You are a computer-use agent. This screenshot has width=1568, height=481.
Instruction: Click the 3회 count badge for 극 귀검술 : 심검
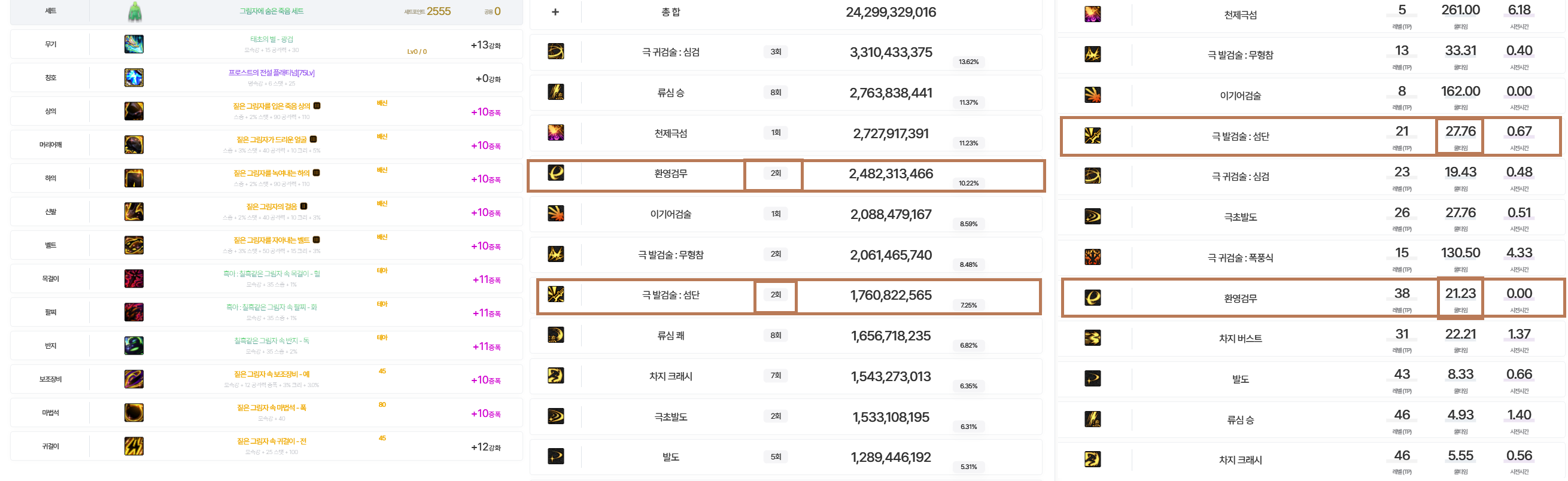point(776,53)
